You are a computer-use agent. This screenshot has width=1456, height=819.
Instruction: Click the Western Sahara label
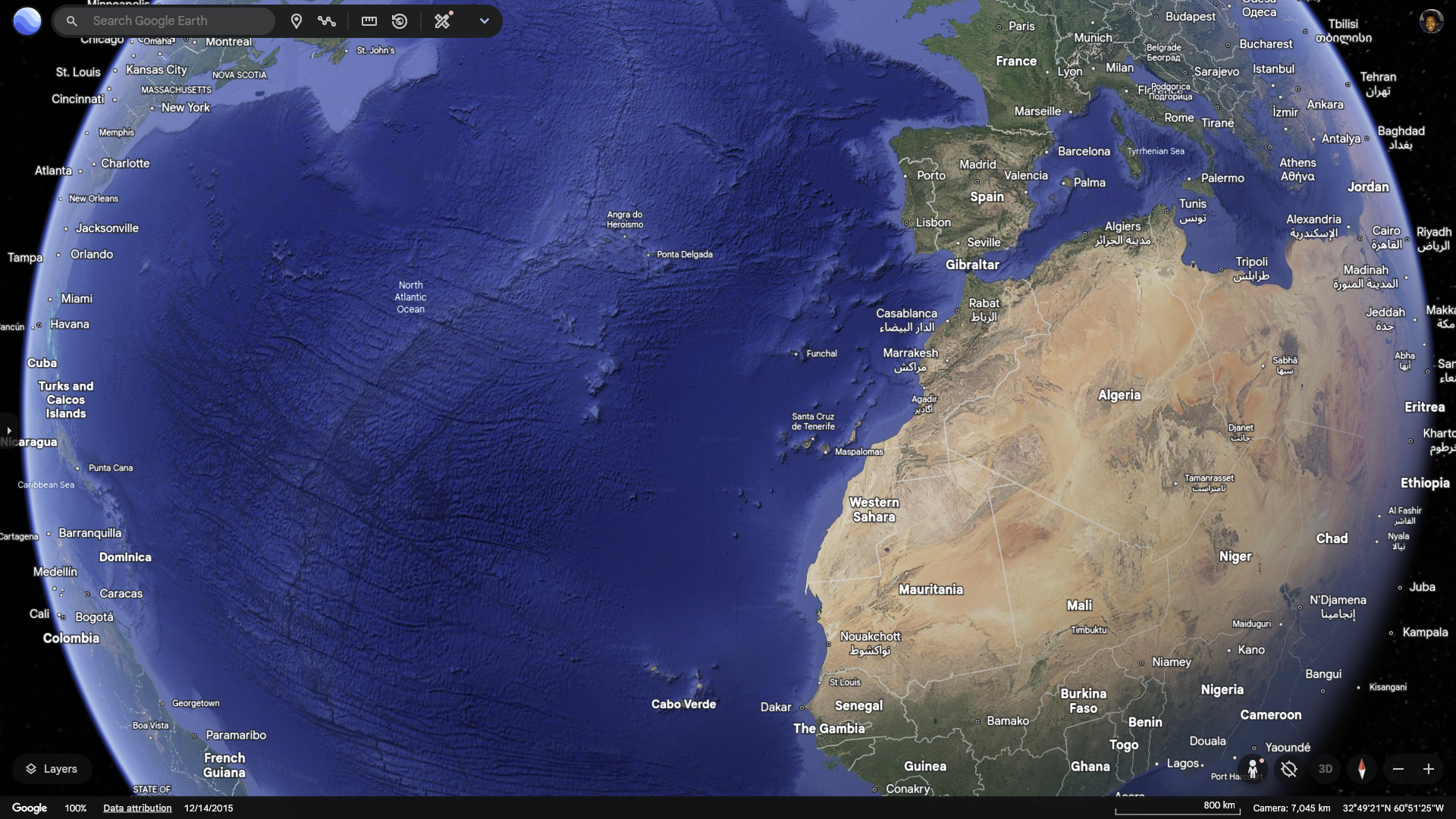pyautogui.click(x=874, y=510)
